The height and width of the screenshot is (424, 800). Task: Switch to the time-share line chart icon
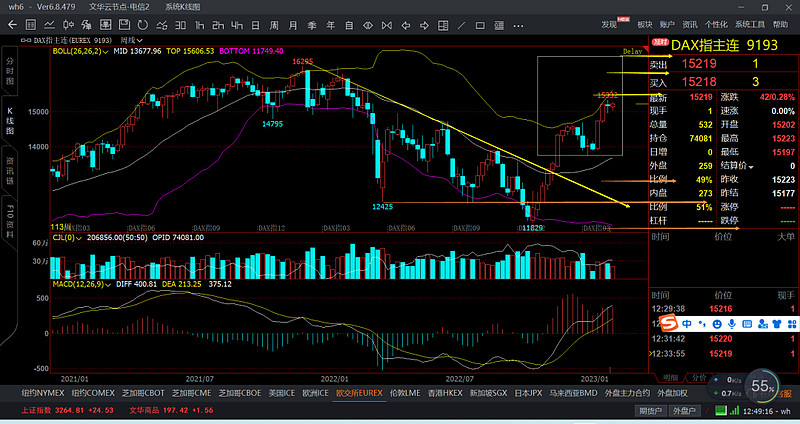[x=49, y=25]
